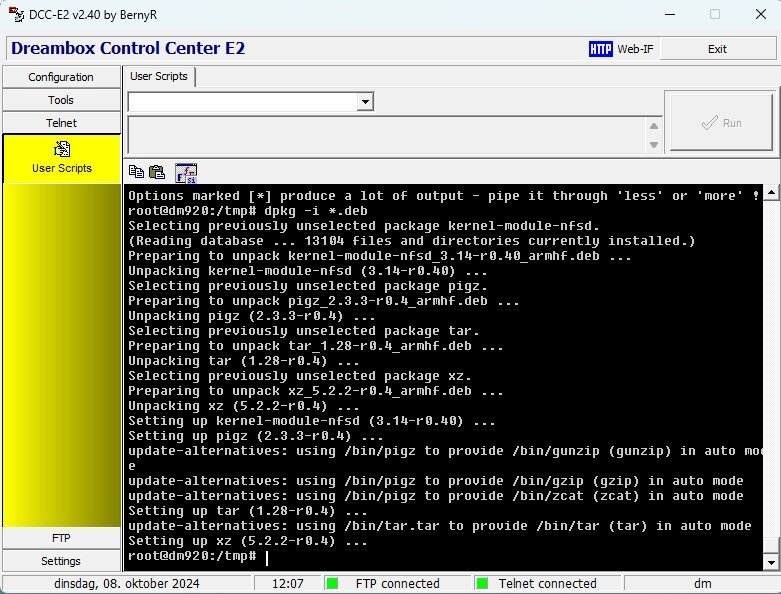Click the green Telnet connected indicator
The image size is (781, 594).
481,583
